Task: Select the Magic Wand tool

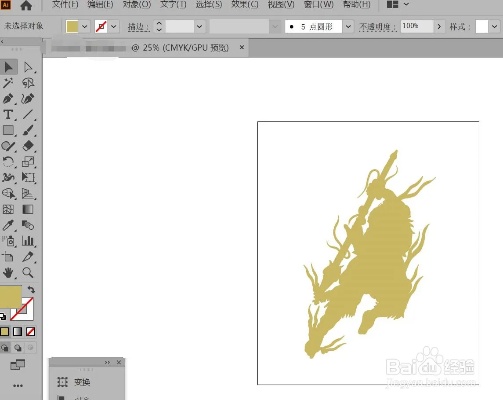Action: (x=8, y=83)
